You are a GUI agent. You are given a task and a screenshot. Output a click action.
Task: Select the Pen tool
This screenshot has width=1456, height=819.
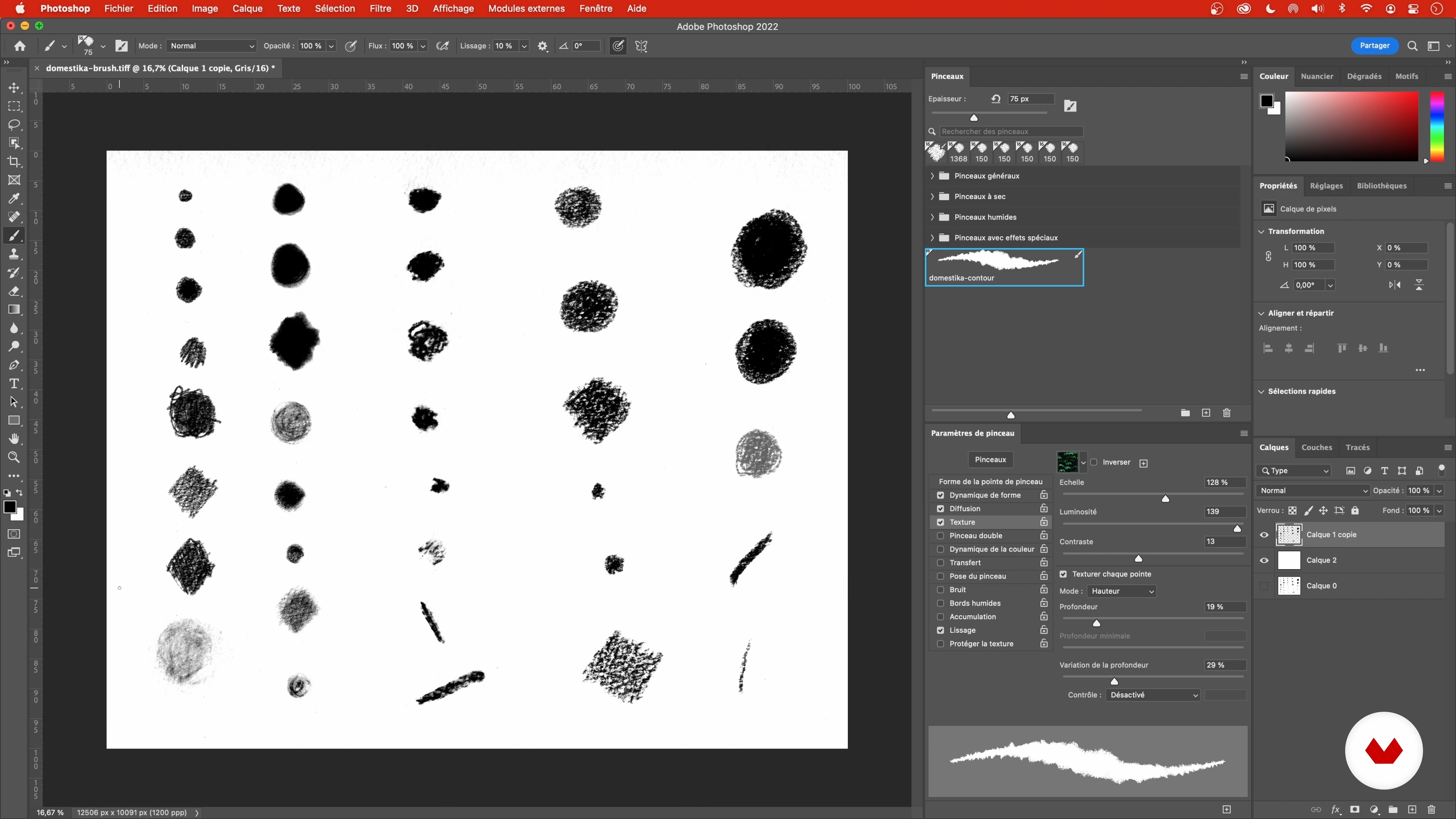(14, 365)
